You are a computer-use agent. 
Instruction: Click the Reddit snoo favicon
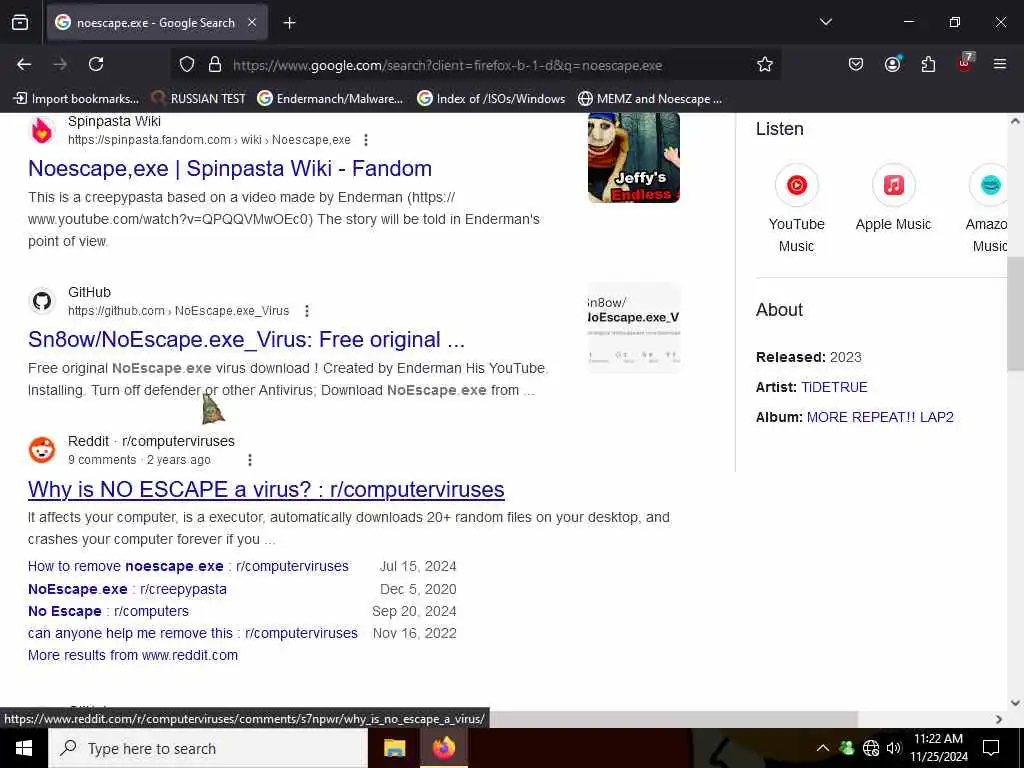pos(42,450)
